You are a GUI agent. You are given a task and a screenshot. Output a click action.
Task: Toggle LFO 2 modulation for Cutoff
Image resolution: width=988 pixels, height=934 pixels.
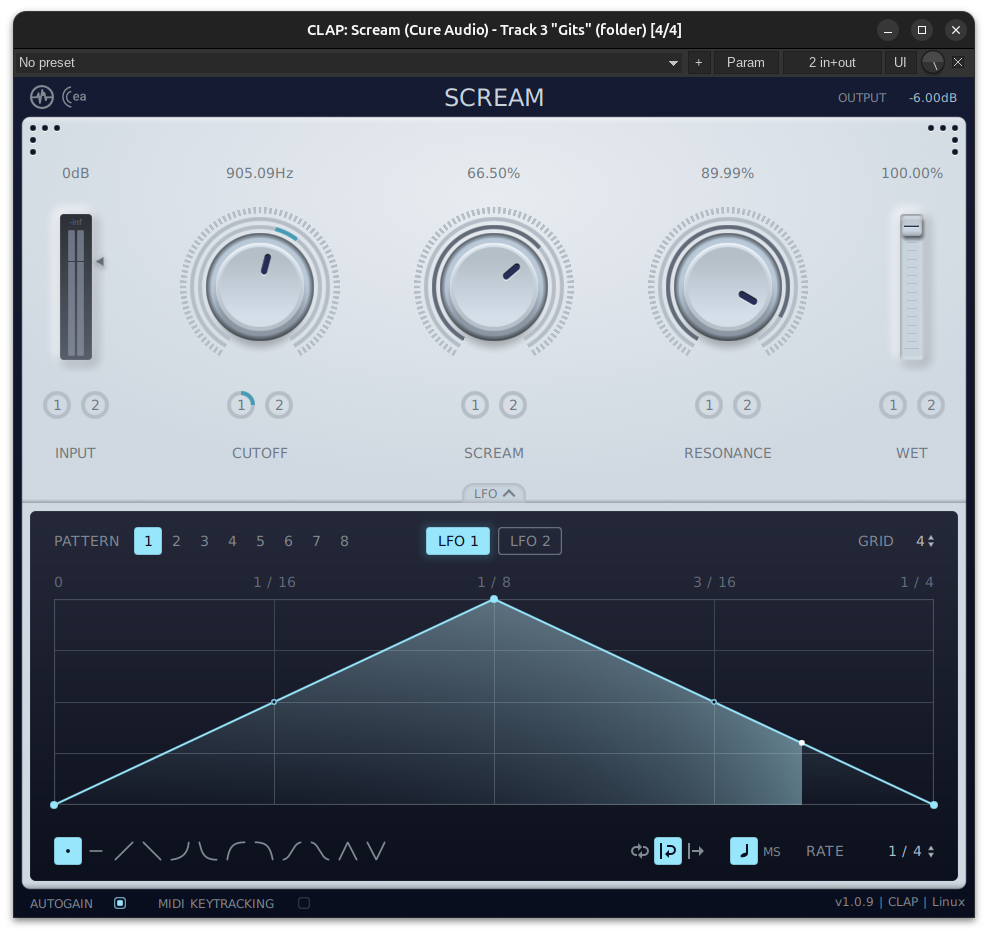tap(279, 405)
